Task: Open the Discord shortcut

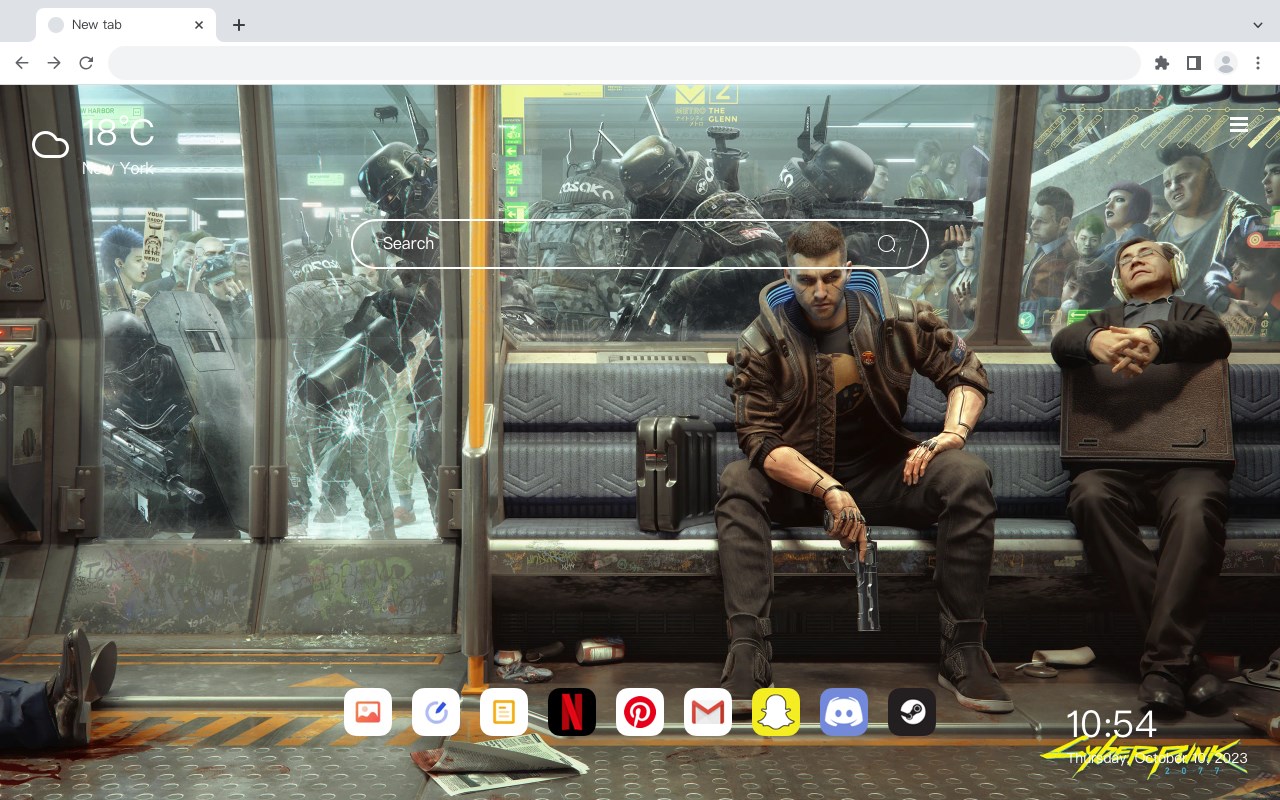Action: click(x=844, y=712)
